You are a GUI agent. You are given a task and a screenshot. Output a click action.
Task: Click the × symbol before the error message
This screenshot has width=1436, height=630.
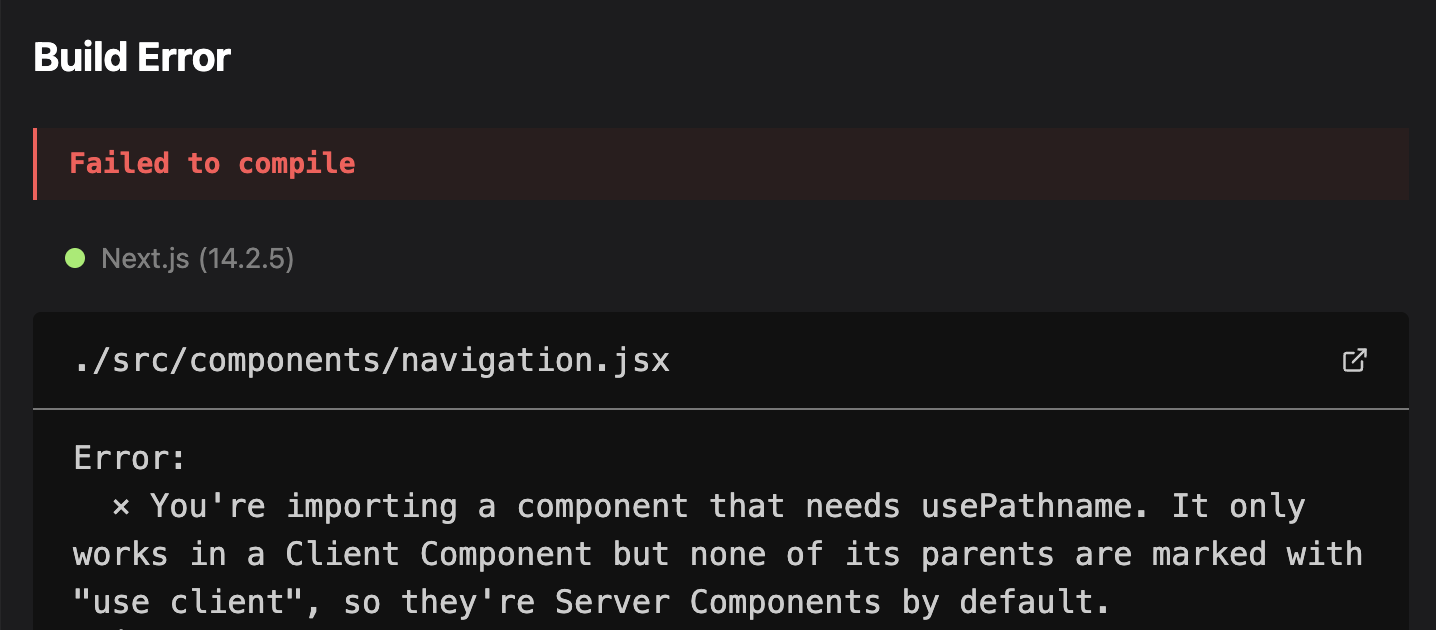[x=121, y=506]
